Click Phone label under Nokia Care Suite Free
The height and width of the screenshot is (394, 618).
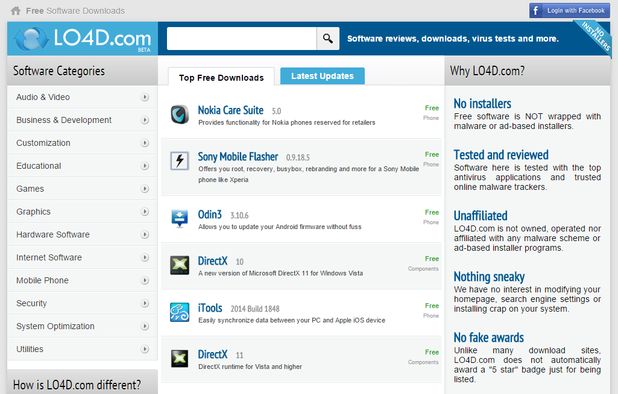click(x=431, y=118)
